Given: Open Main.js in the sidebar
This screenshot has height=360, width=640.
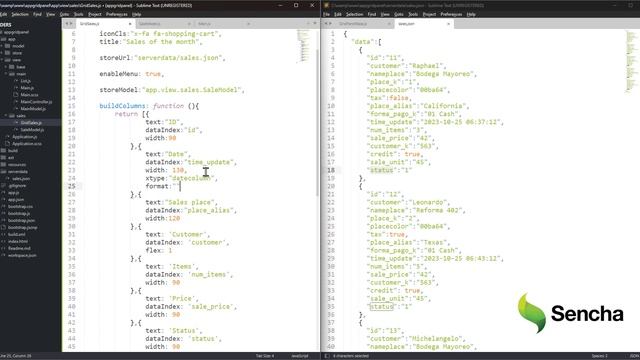Looking at the screenshot, I should (27, 88).
